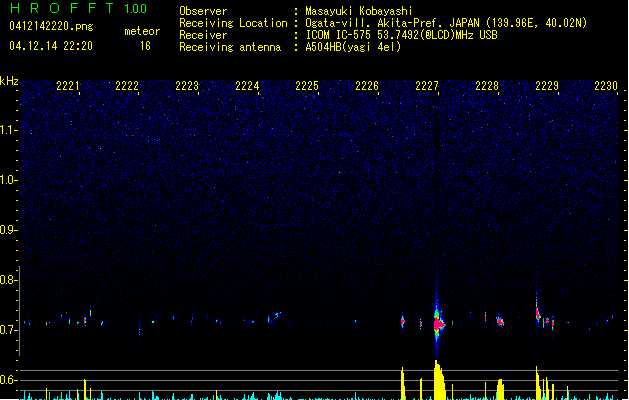This screenshot has width=629, height=400.
Task: Click the 2223 time marker
Action: pyautogui.click(x=187, y=86)
